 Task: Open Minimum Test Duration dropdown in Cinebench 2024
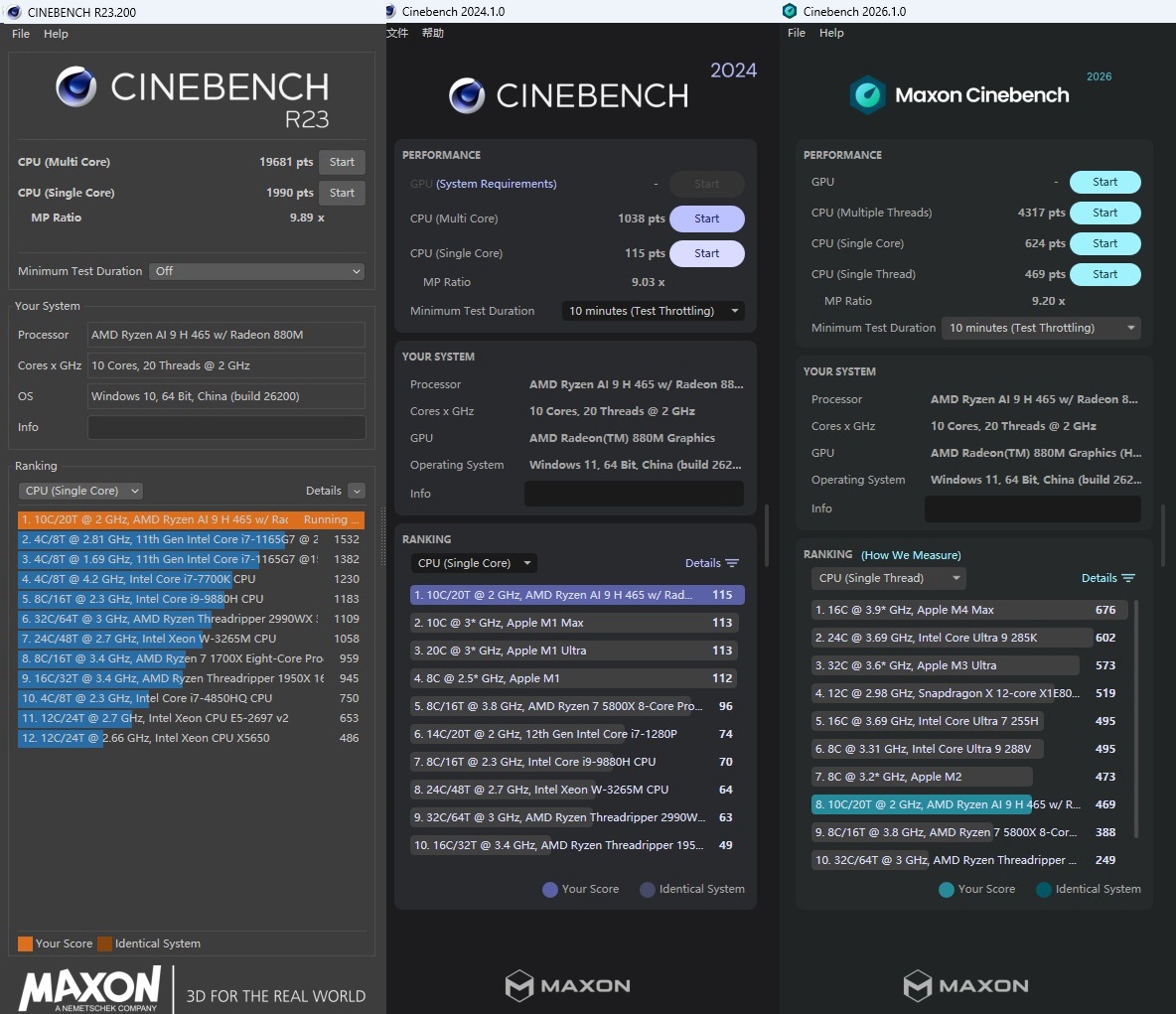653,311
